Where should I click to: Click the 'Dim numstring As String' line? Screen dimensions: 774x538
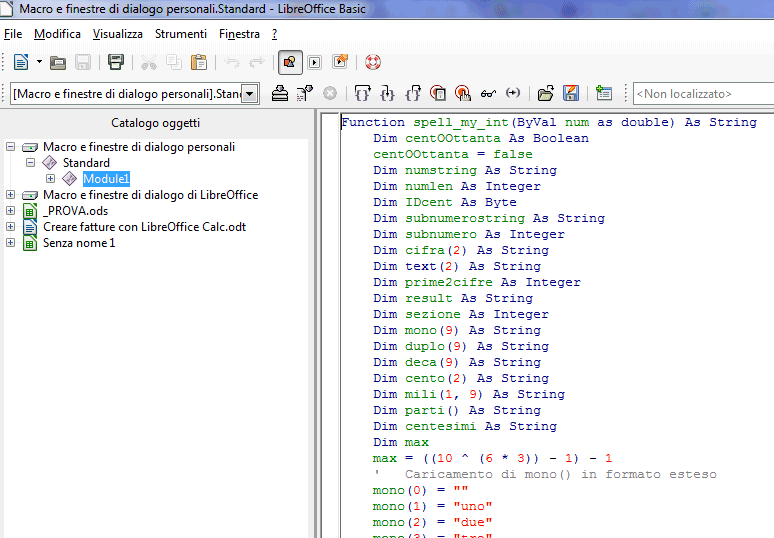465,170
